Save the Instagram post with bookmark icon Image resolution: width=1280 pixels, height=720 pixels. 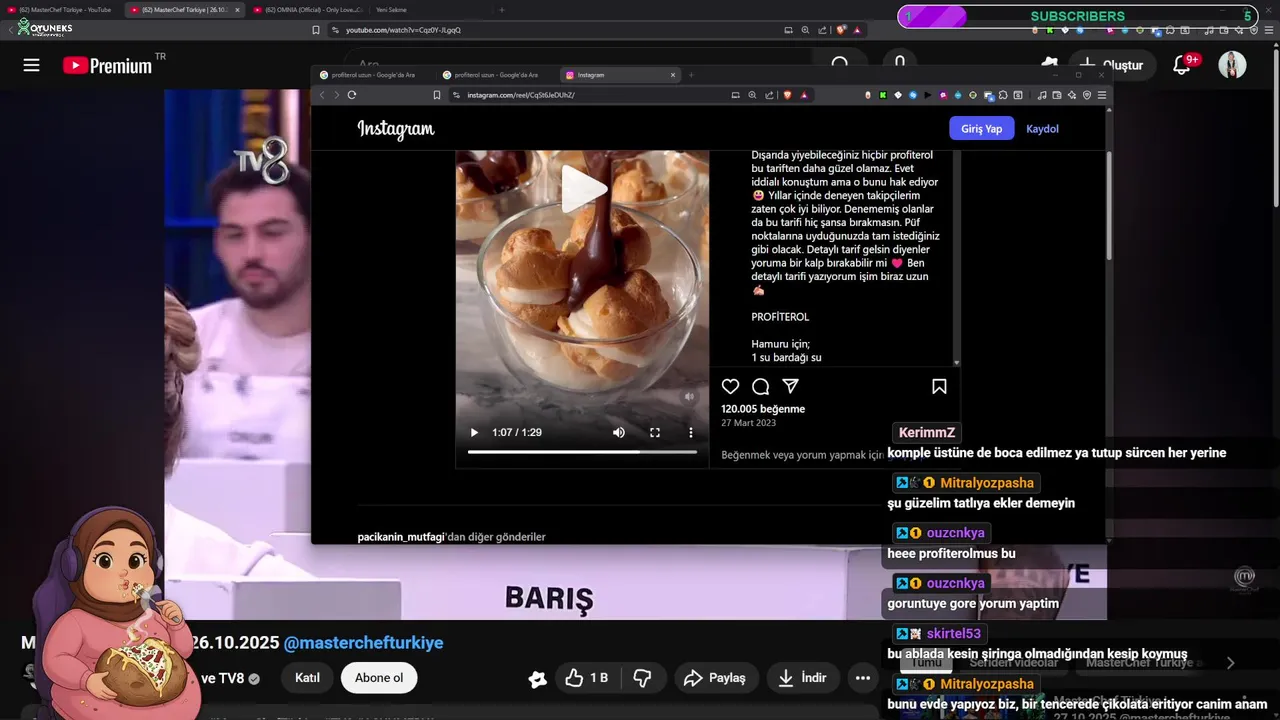coord(939,387)
